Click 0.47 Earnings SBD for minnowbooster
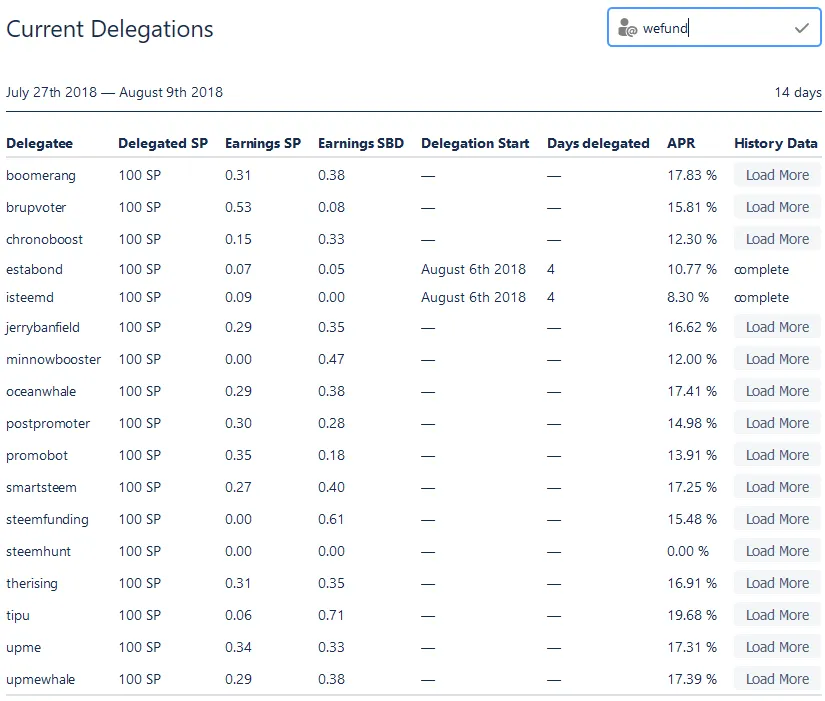The image size is (825, 701). coord(331,359)
